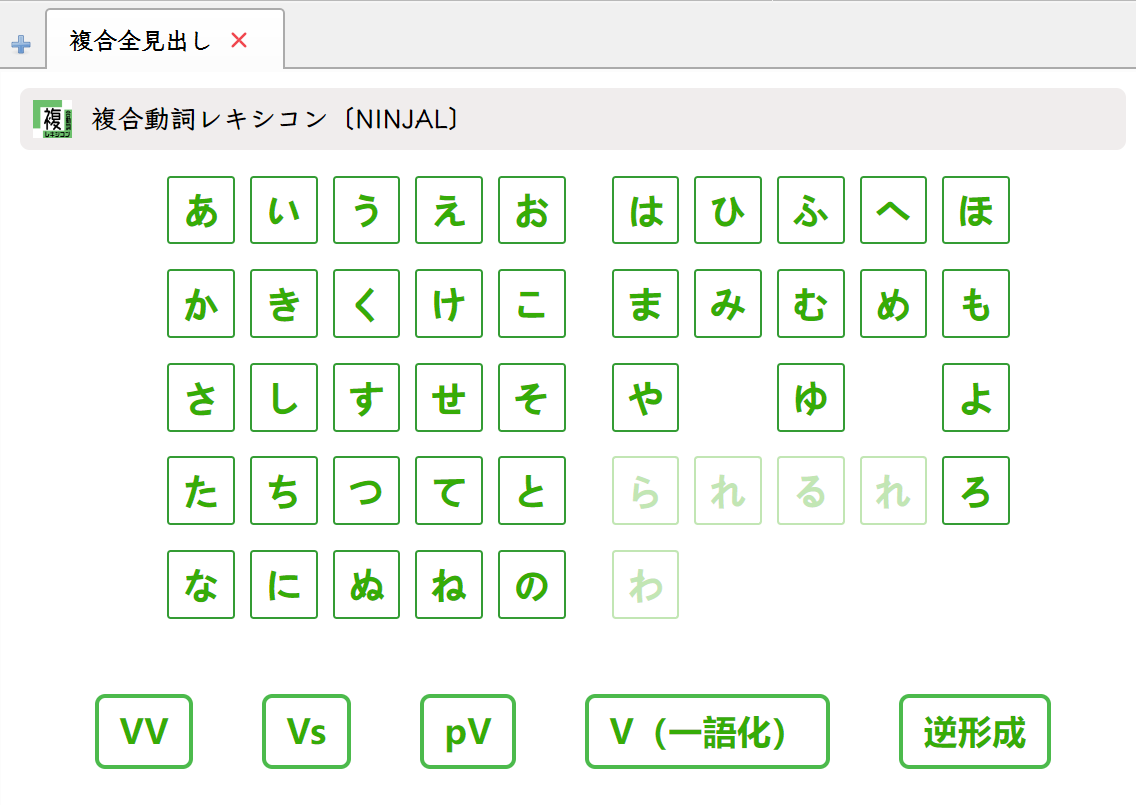Filter by VV compound type
1136x805 pixels.
point(144,732)
